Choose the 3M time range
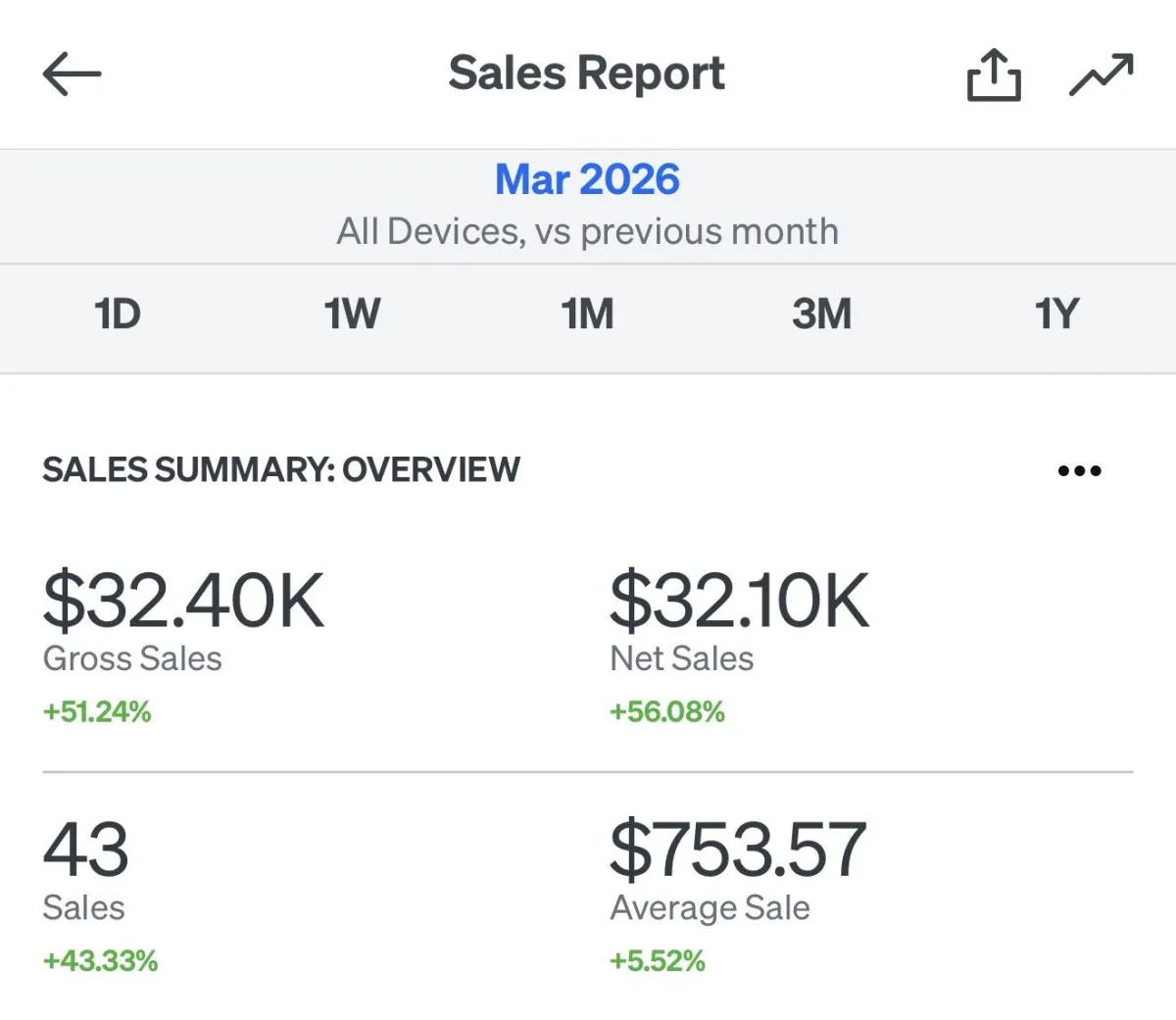Viewport: 1176px width, 1020px height. pos(821,315)
